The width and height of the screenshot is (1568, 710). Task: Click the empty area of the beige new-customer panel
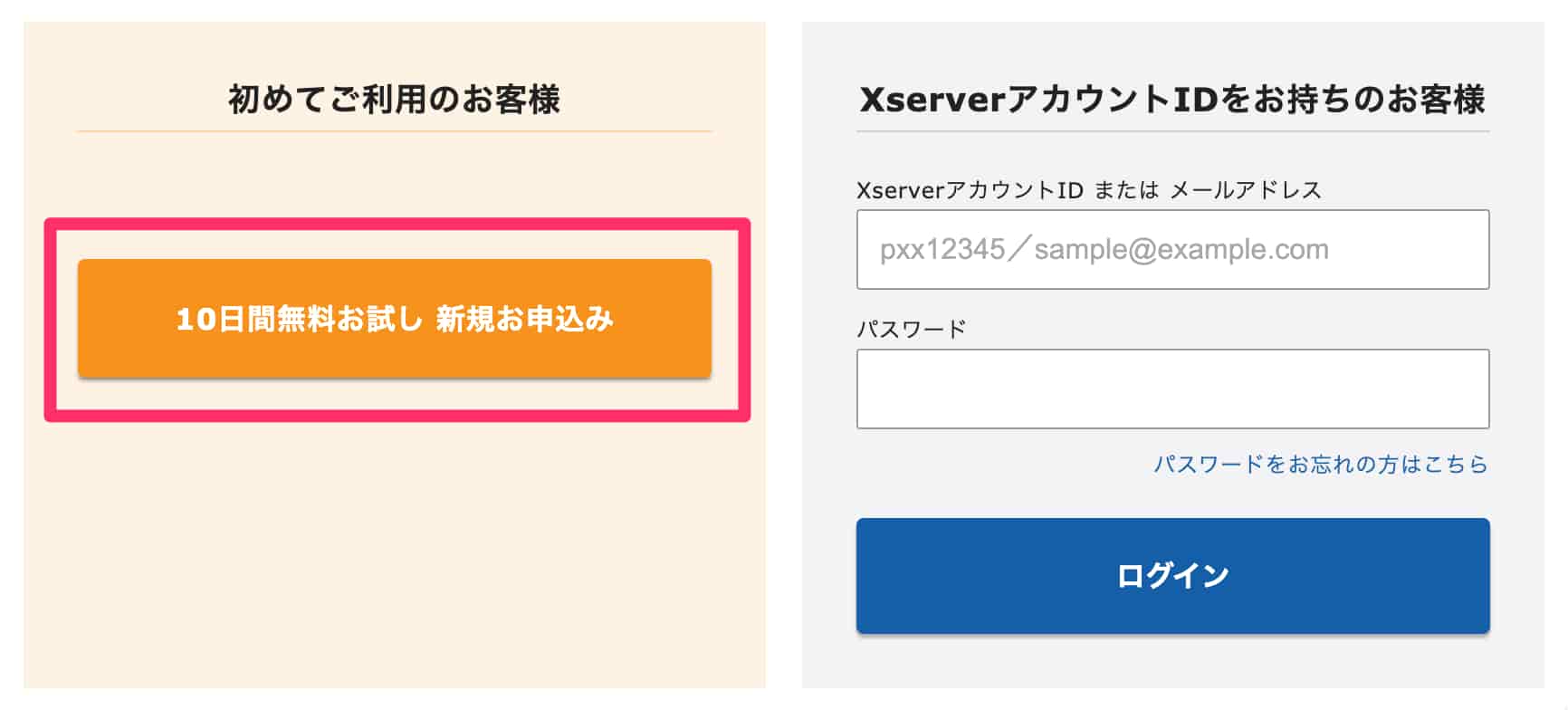point(395,552)
